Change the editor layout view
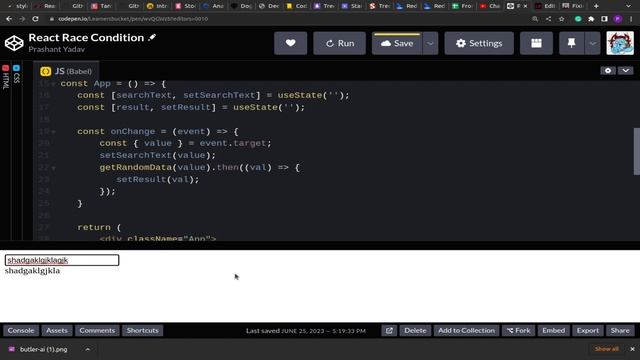This screenshot has width=640, height=360. pyautogui.click(x=536, y=43)
